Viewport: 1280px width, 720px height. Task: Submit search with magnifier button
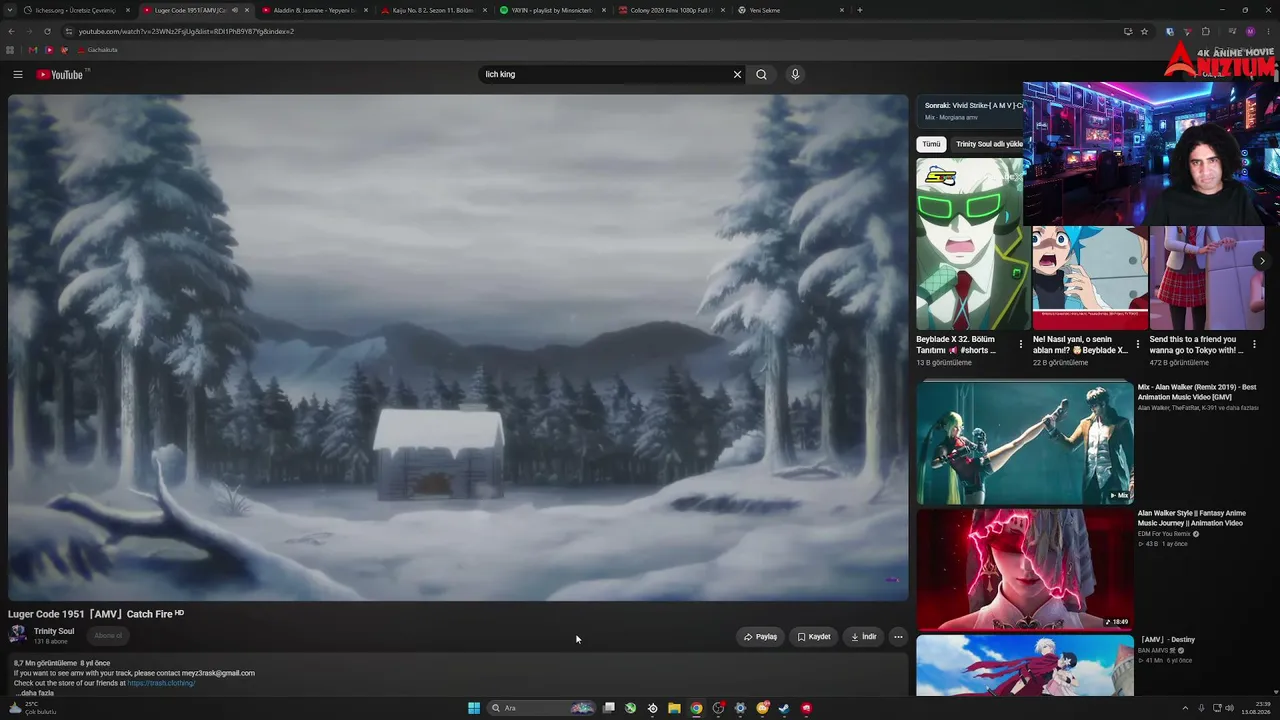[x=761, y=74]
